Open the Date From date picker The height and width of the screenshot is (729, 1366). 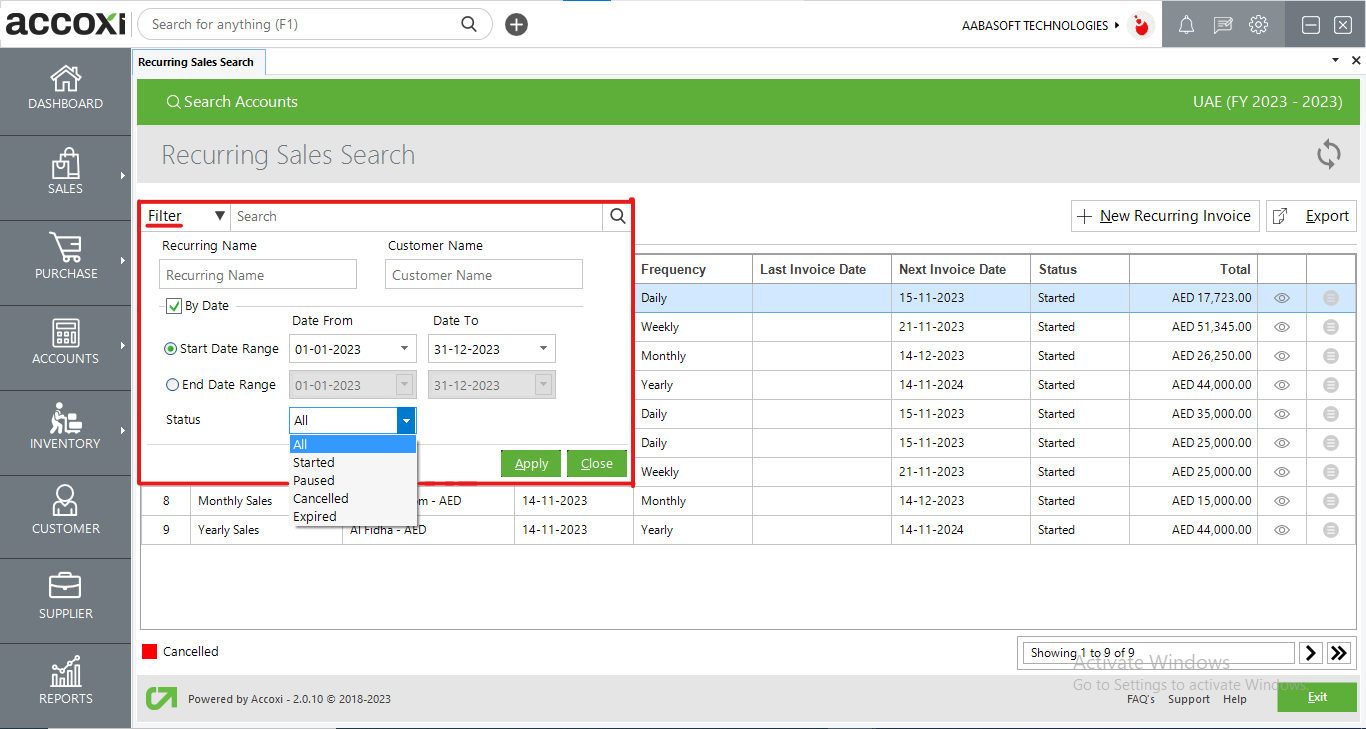(x=404, y=348)
